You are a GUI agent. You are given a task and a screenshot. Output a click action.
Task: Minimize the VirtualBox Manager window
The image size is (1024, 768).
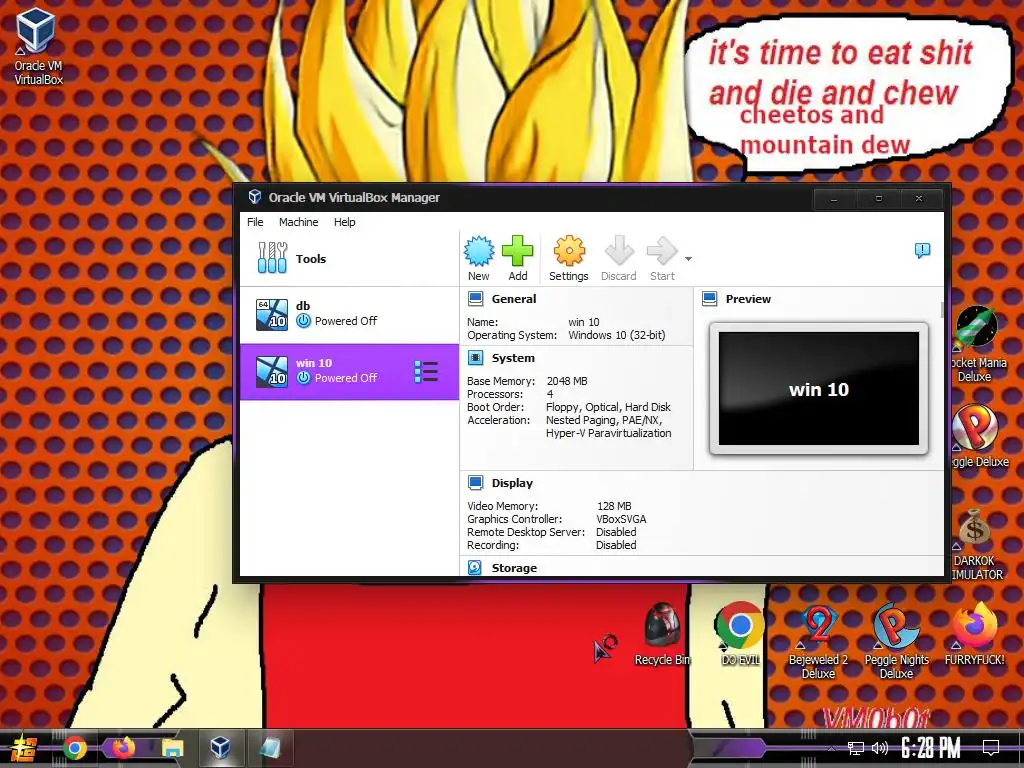[x=834, y=199]
